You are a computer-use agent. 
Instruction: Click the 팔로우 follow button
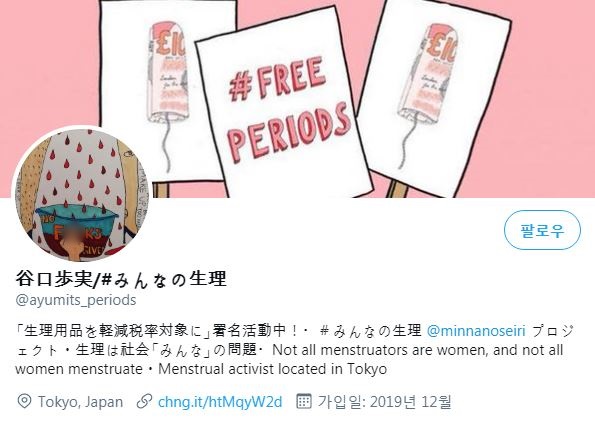click(542, 230)
